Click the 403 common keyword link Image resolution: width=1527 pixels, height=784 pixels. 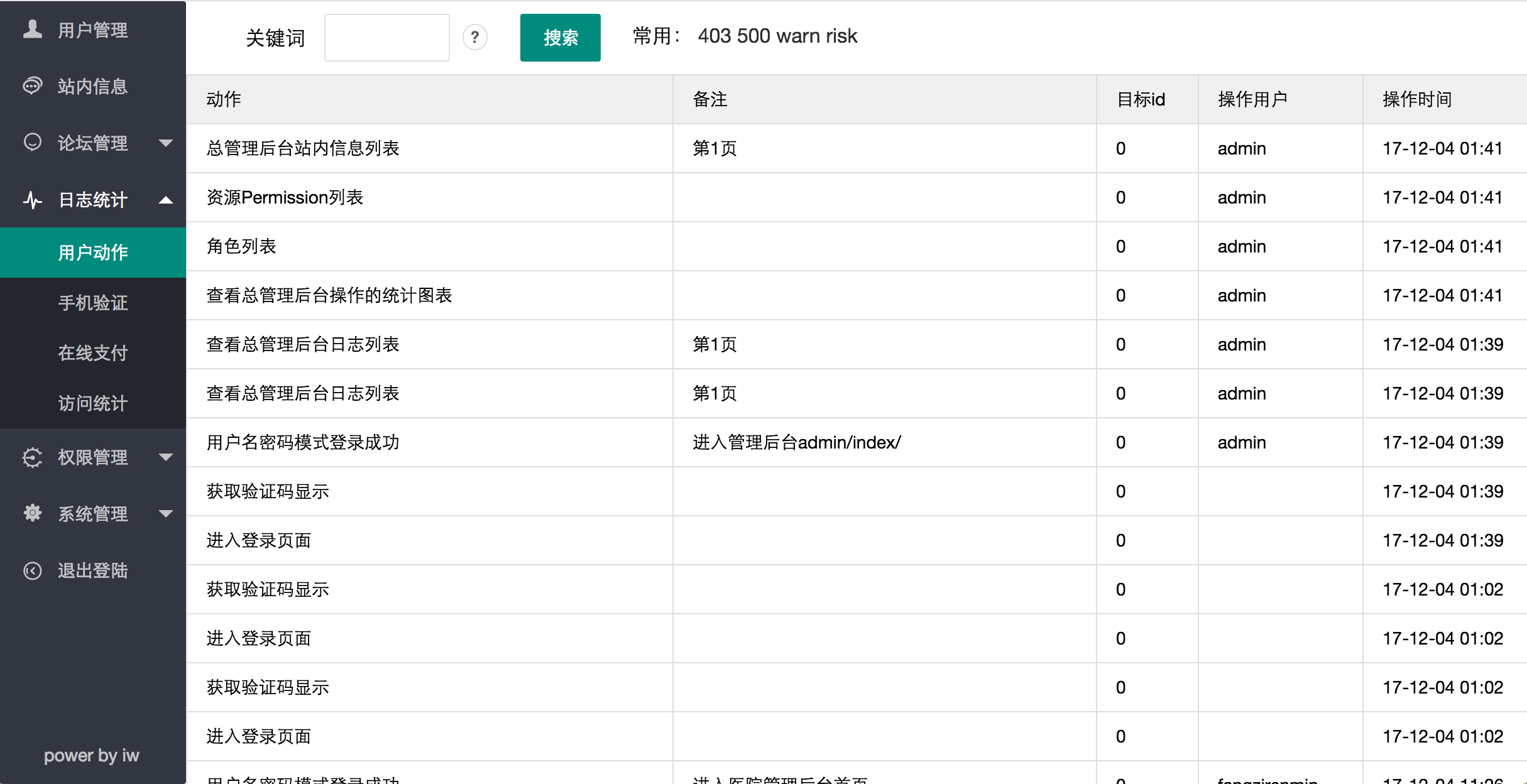714,36
